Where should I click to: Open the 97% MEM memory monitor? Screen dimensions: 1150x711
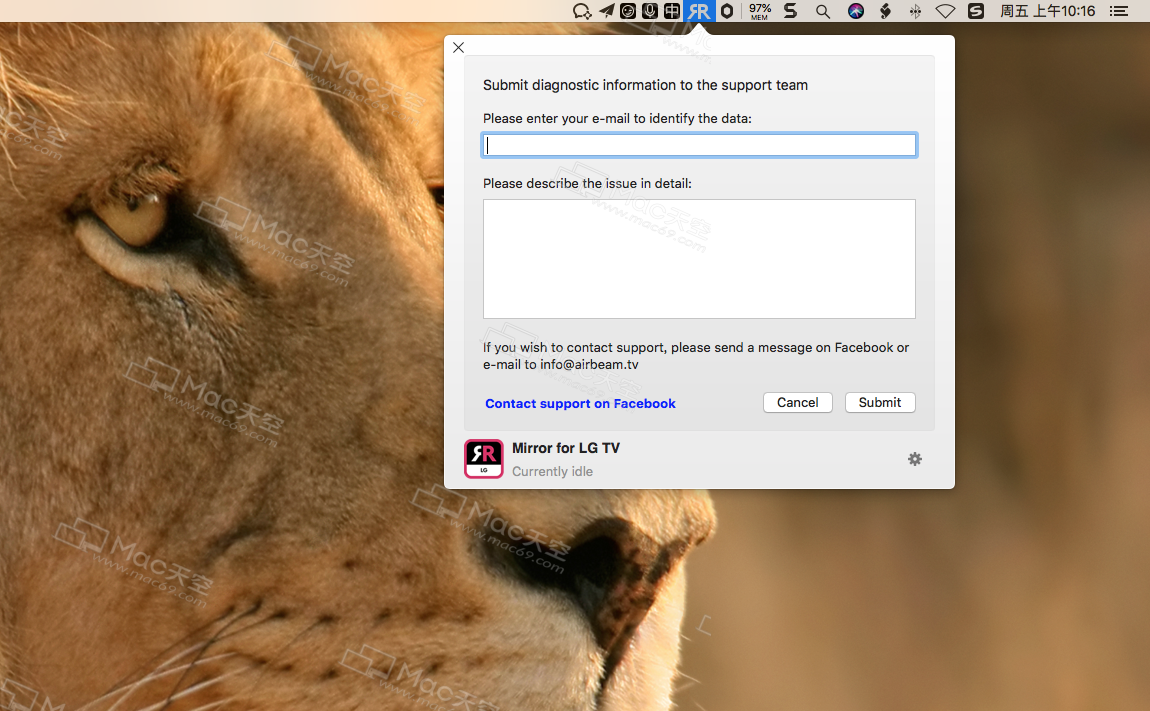point(760,11)
